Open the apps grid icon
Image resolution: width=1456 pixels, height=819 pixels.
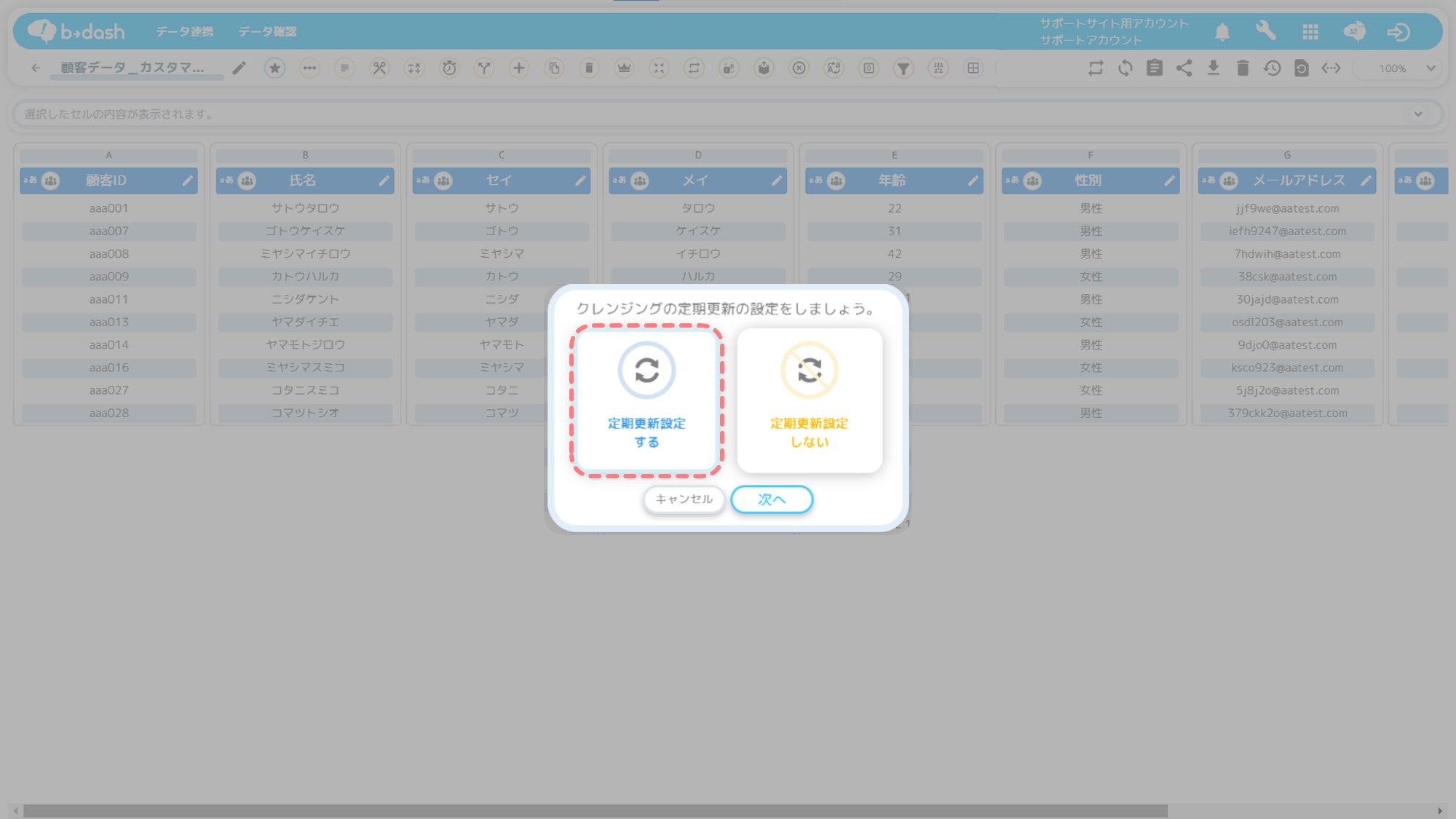(1310, 32)
